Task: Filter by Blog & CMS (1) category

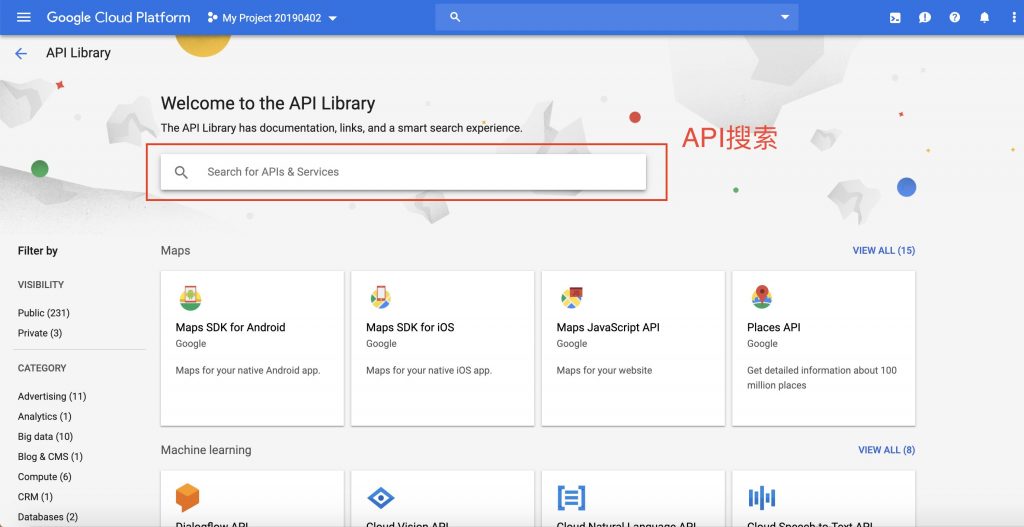Action: [50, 456]
